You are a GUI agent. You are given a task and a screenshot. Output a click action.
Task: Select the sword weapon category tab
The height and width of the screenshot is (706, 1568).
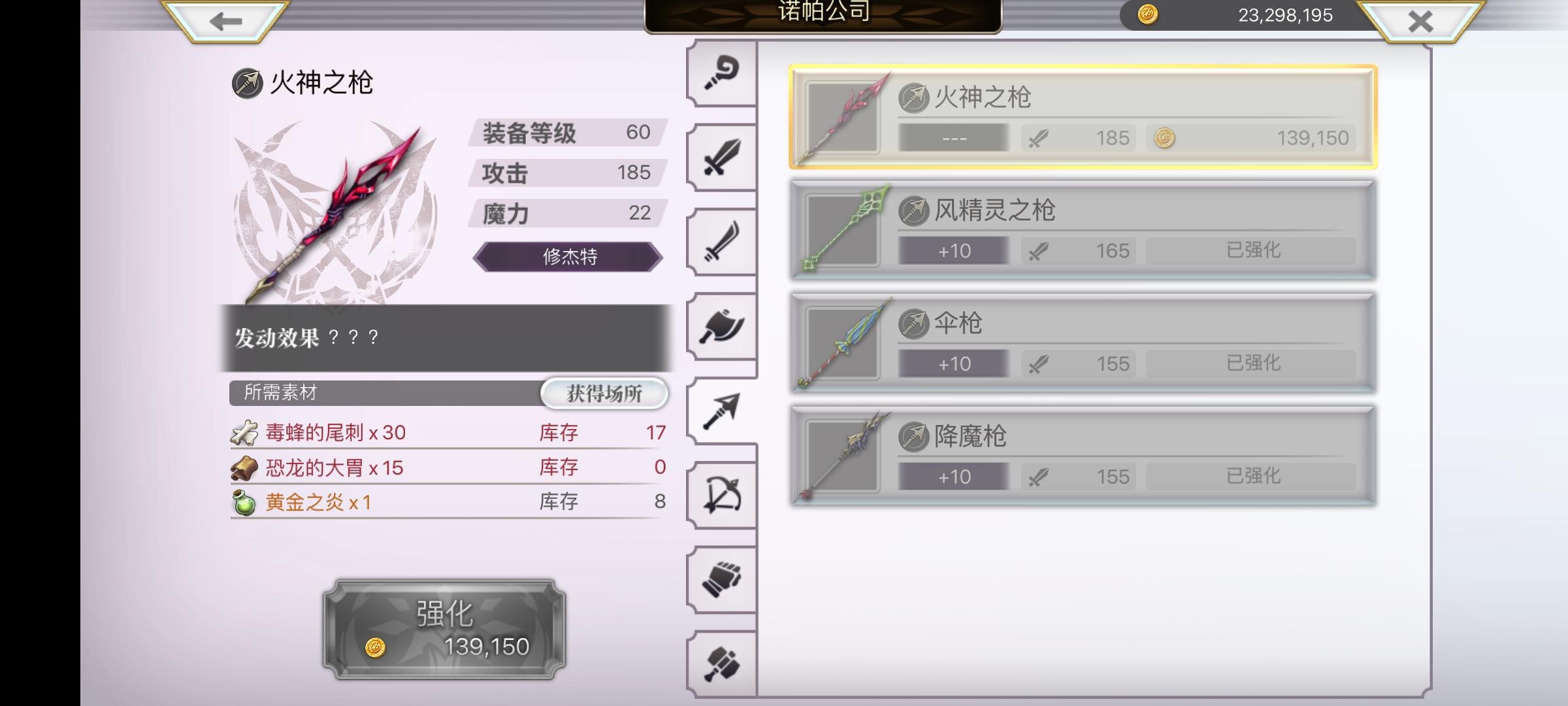pyautogui.click(x=722, y=158)
